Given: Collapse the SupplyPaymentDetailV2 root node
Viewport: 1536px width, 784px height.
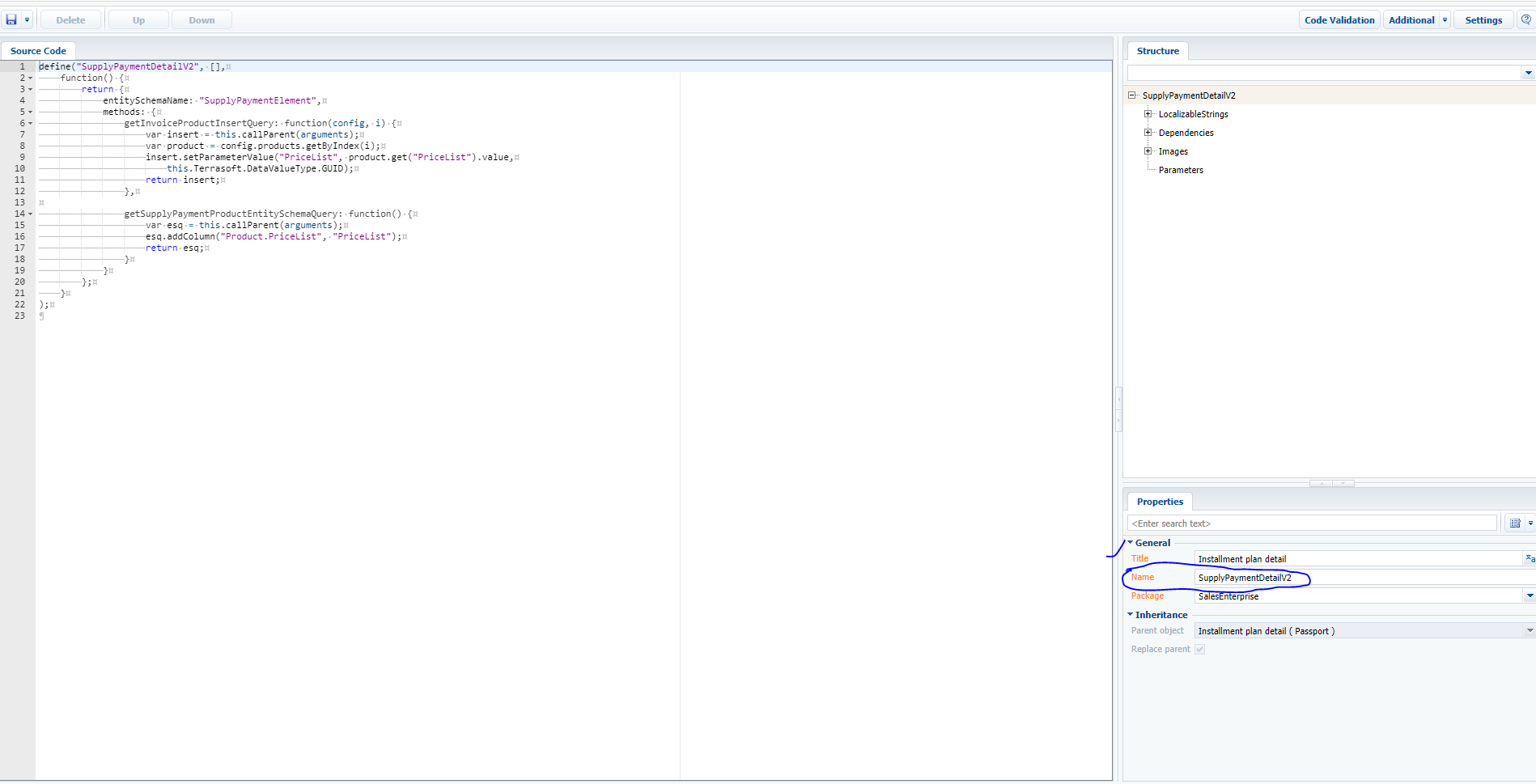Looking at the screenshot, I should click(x=1132, y=95).
